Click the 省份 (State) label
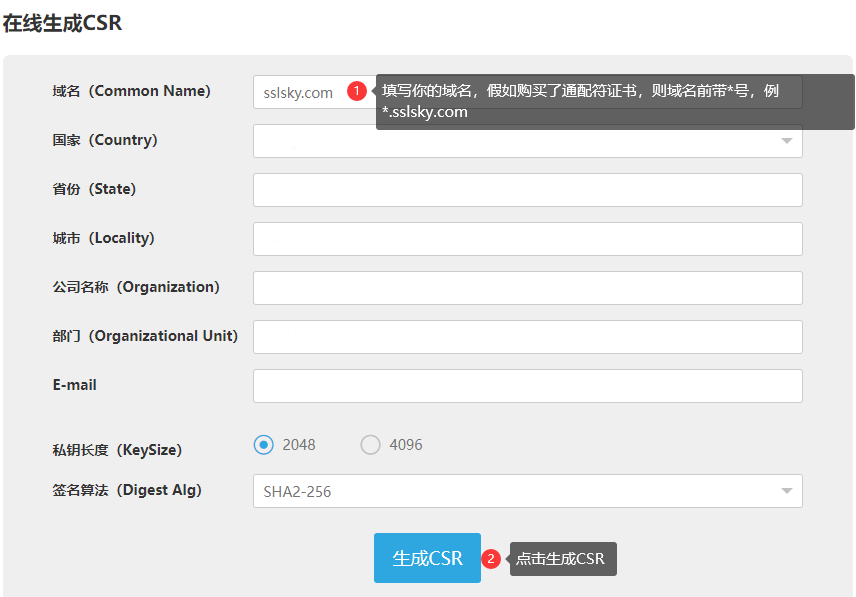 point(94,189)
